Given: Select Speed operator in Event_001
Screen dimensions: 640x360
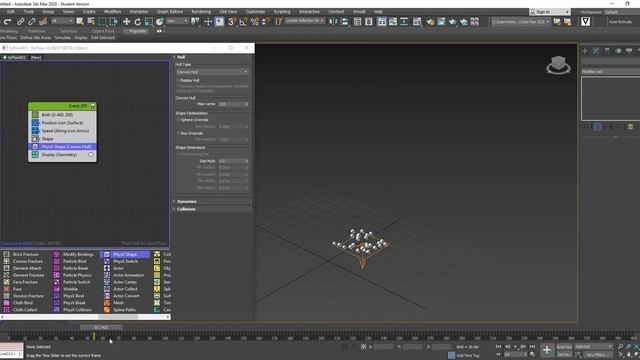Looking at the screenshot, I should [62, 131].
